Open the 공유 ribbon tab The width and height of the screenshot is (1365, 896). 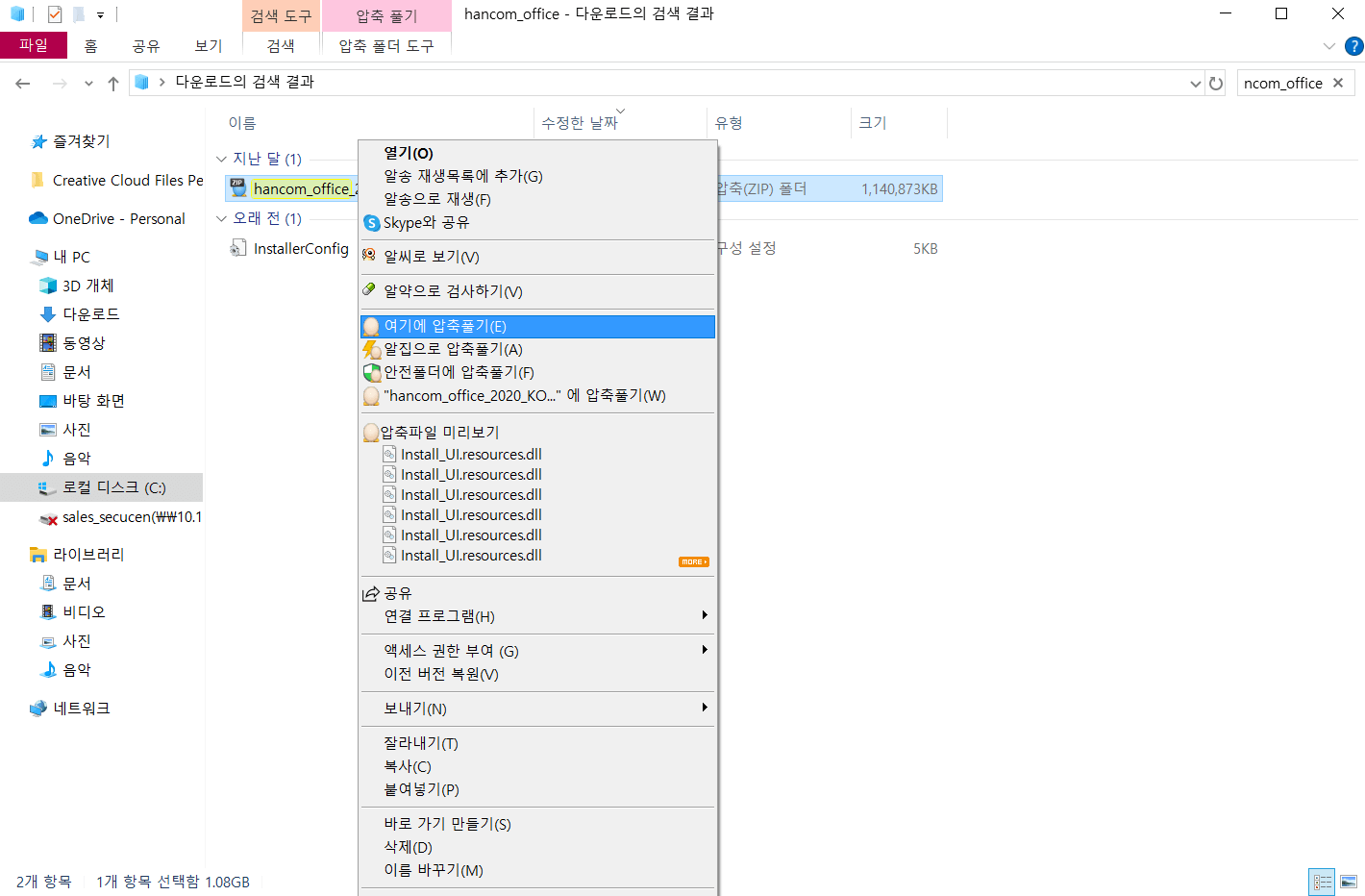145,45
